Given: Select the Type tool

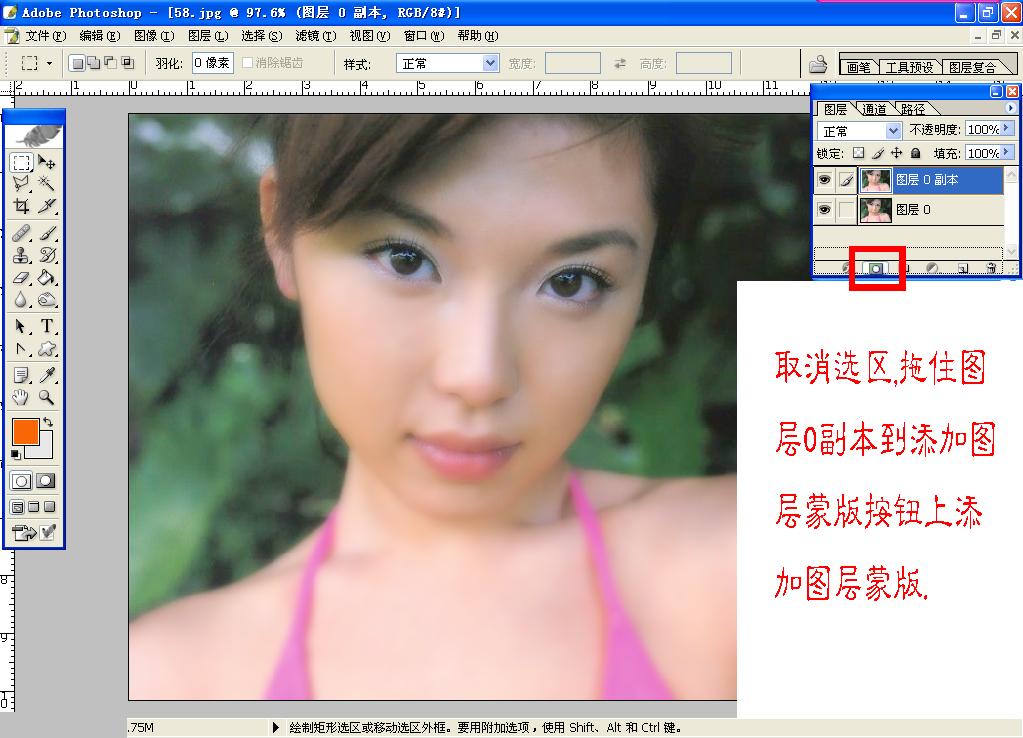Looking at the screenshot, I should pyautogui.click(x=46, y=326).
